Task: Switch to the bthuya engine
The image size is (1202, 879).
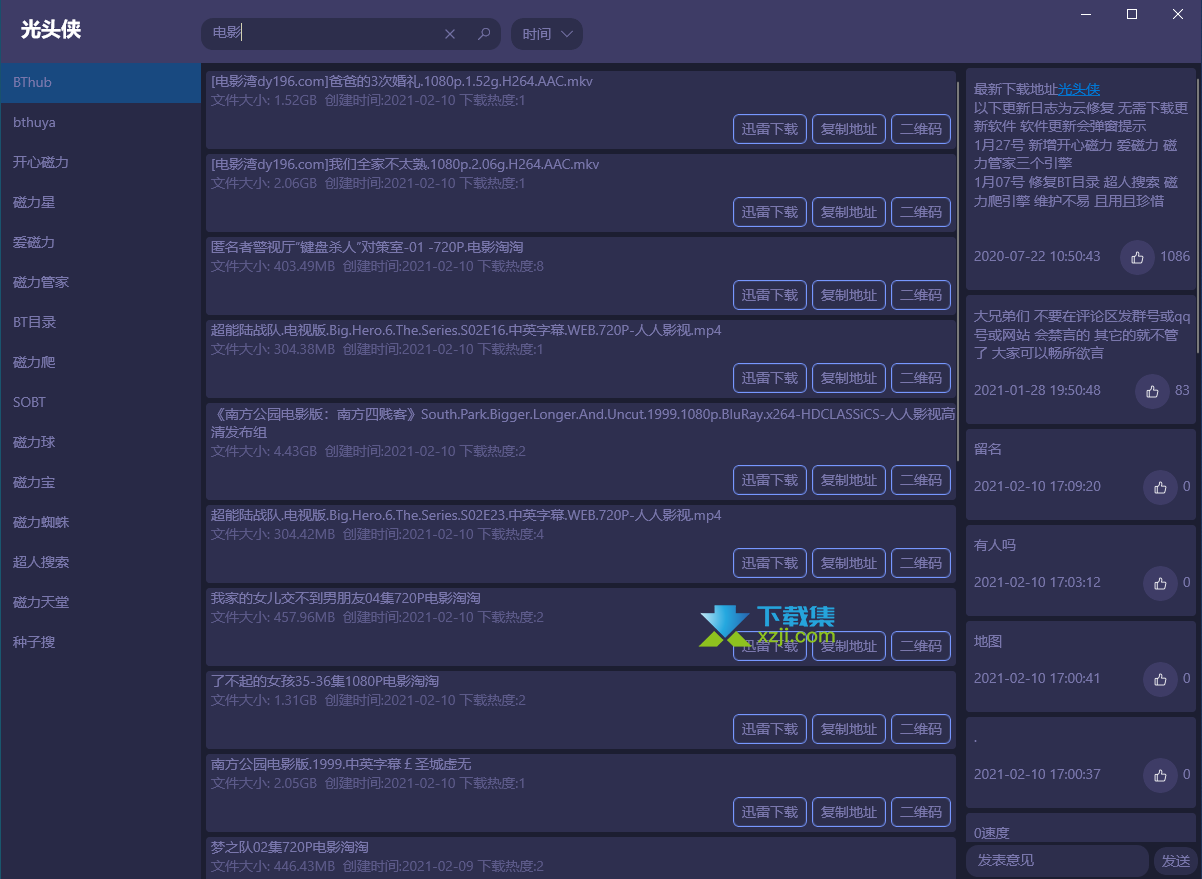Action: pyautogui.click(x=100, y=122)
